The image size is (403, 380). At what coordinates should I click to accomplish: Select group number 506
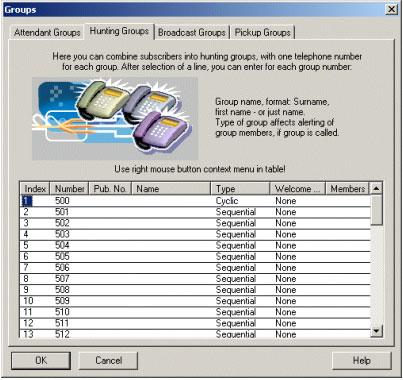coord(196,267)
